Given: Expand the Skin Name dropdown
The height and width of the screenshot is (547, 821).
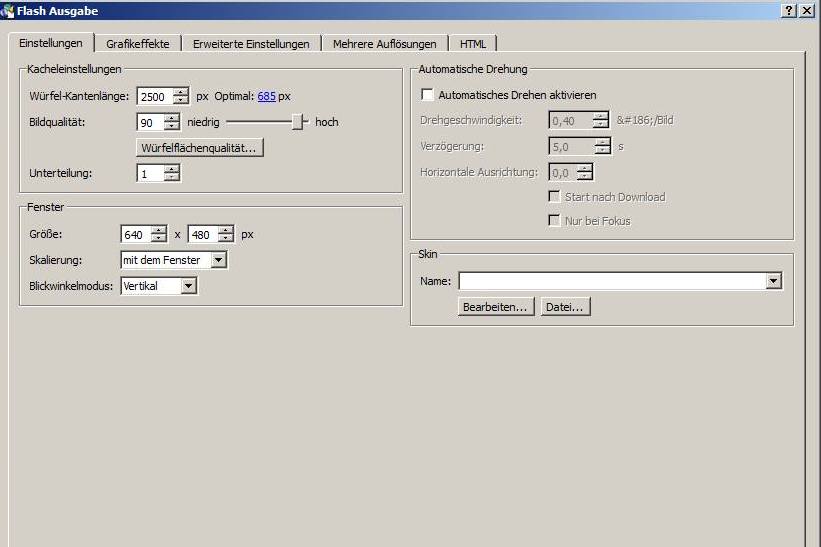Looking at the screenshot, I should click(x=773, y=282).
